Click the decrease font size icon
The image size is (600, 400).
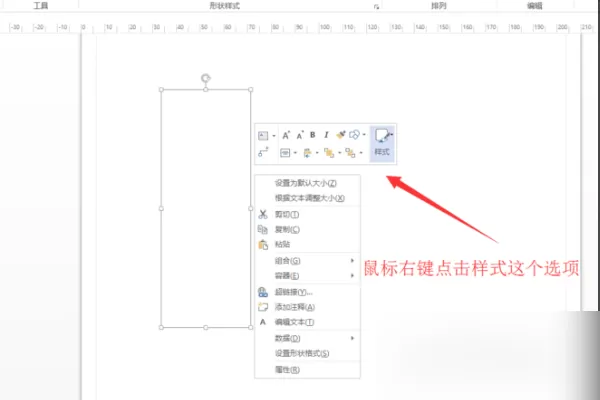pos(300,135)
